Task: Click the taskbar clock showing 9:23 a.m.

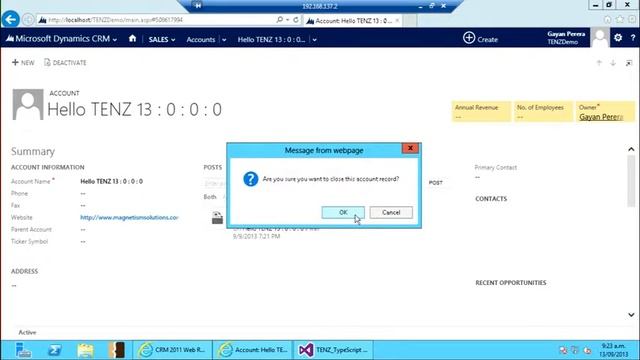Action: (x=613, y=350)
